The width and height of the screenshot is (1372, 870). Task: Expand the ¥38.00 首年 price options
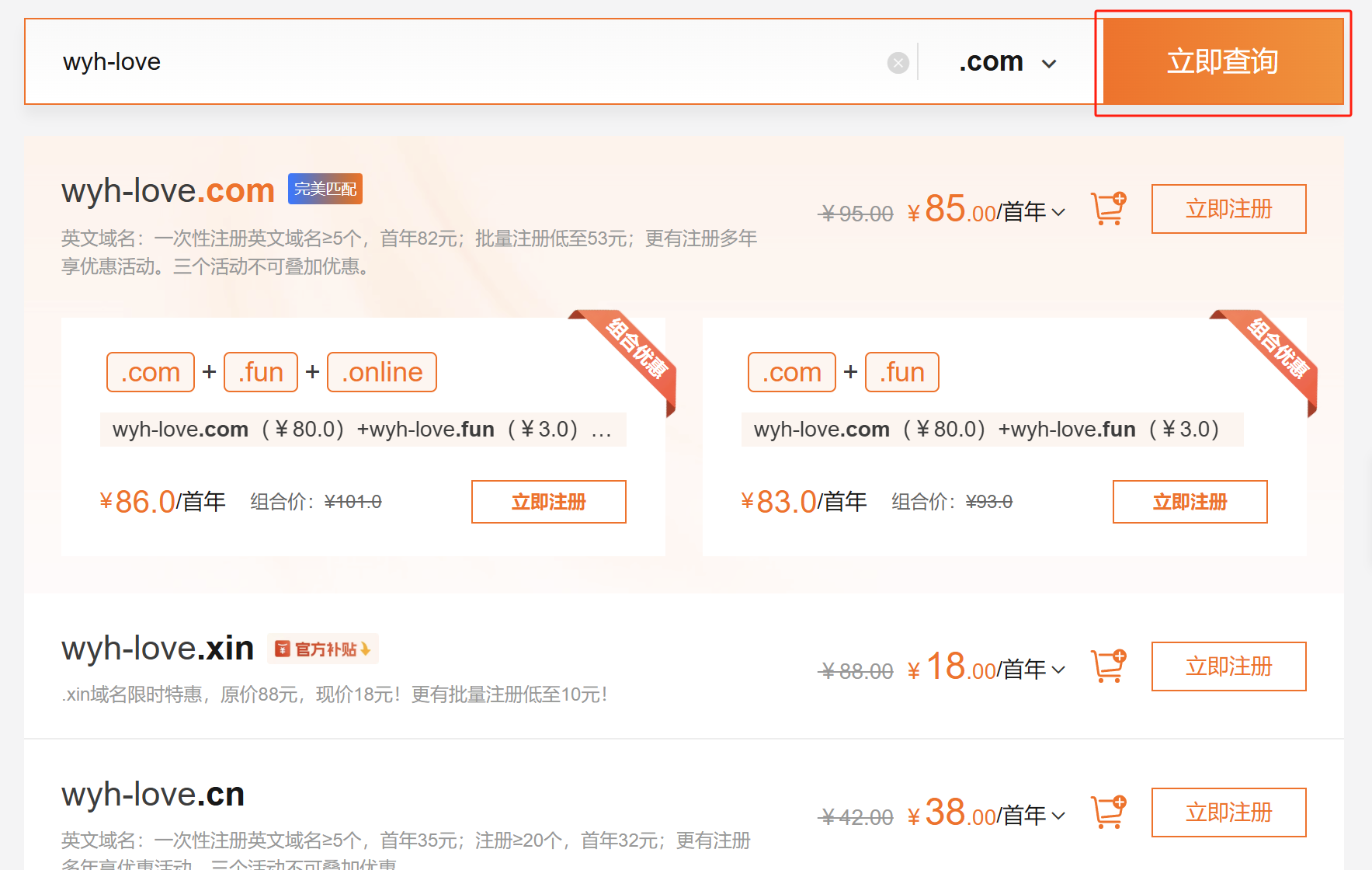pos(1058,815)
